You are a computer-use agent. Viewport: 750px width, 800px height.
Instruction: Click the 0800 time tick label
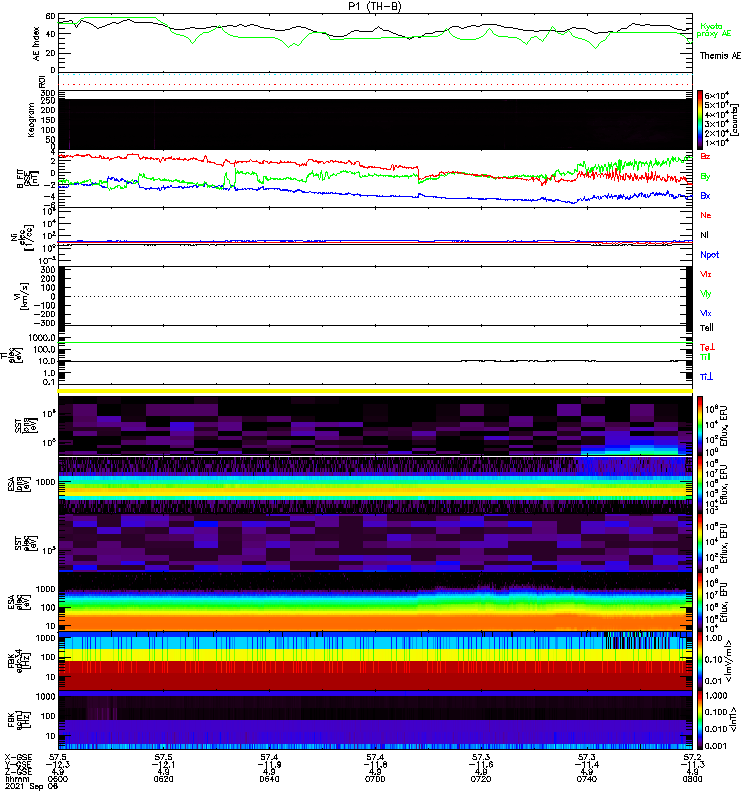point(692,779)
